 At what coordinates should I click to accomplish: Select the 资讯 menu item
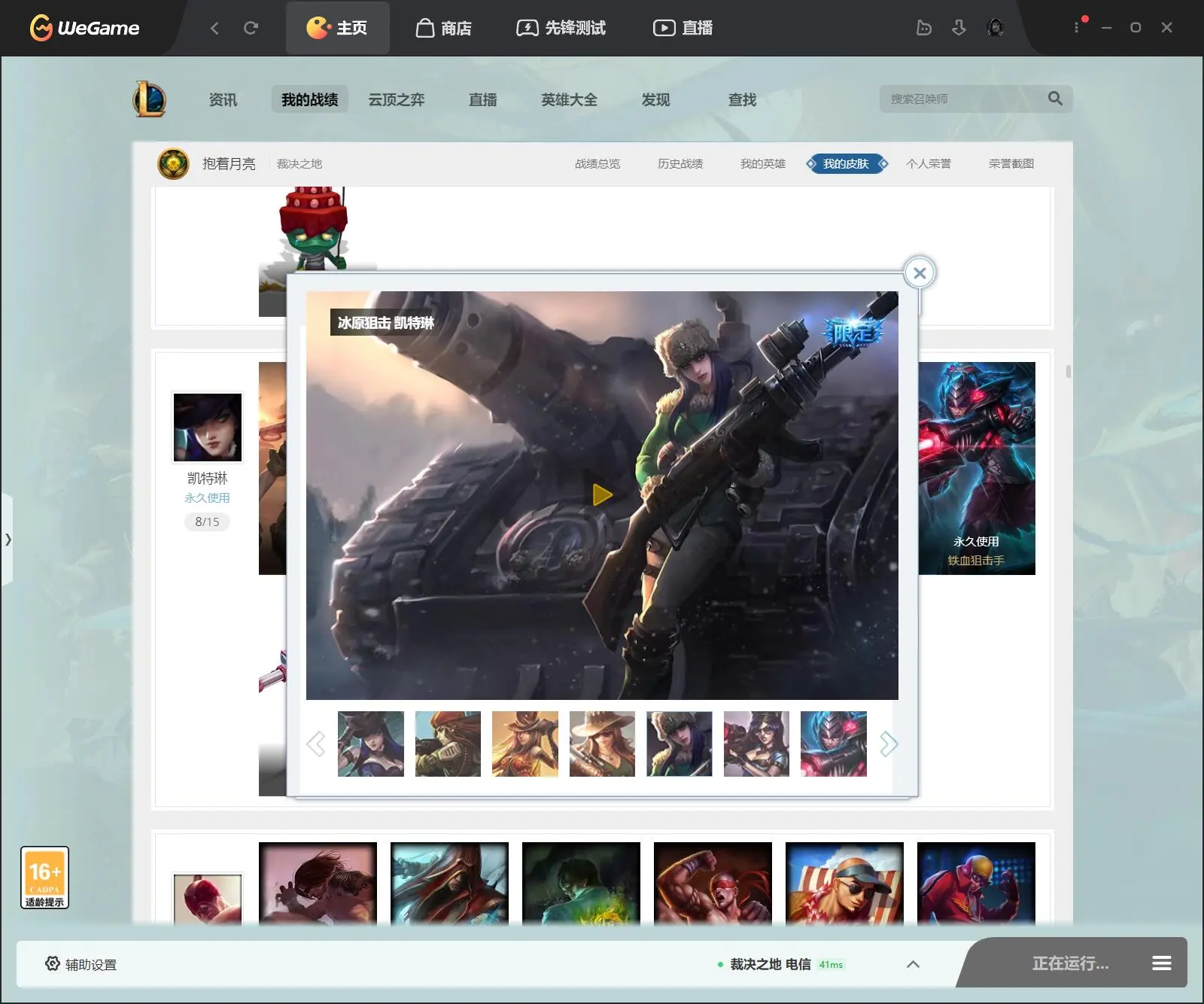pyautogui.click(x=223, y=99)
